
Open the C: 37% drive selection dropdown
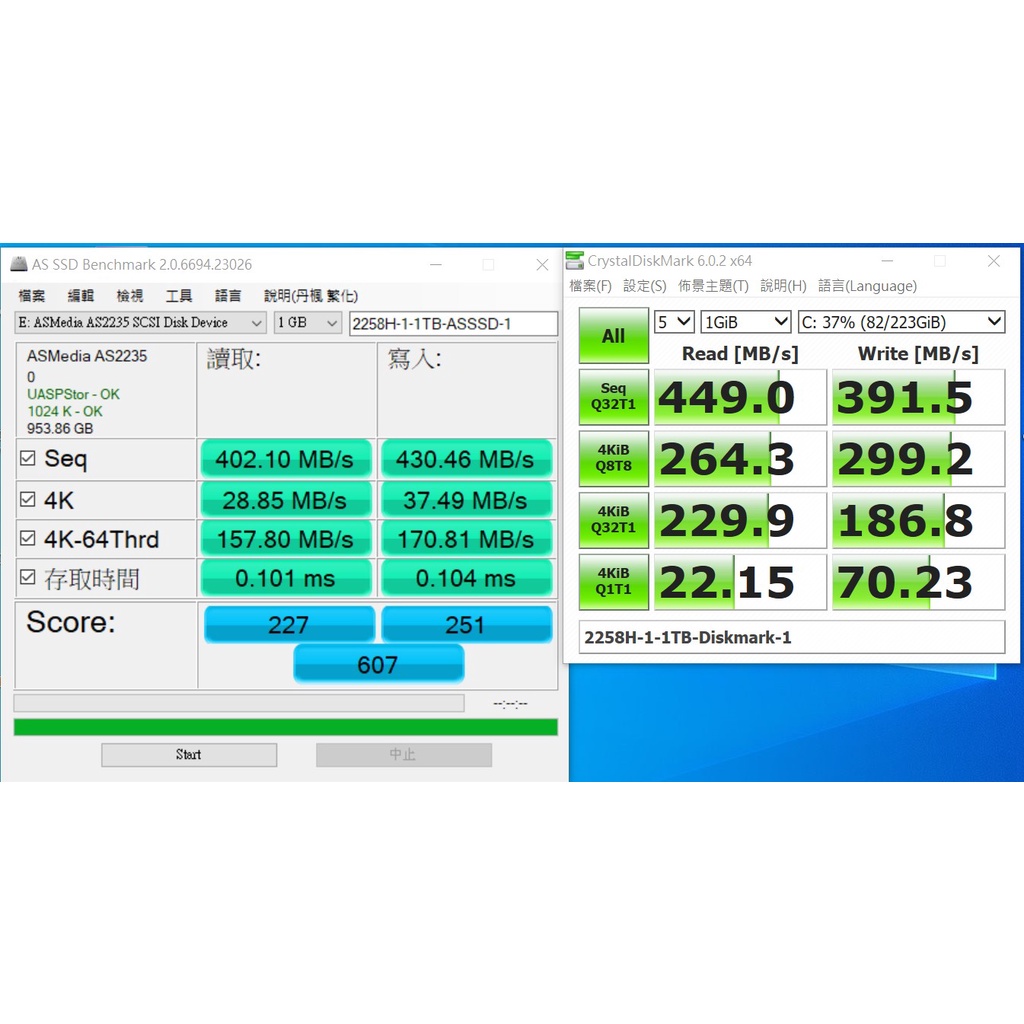click(x=900, y=322)
